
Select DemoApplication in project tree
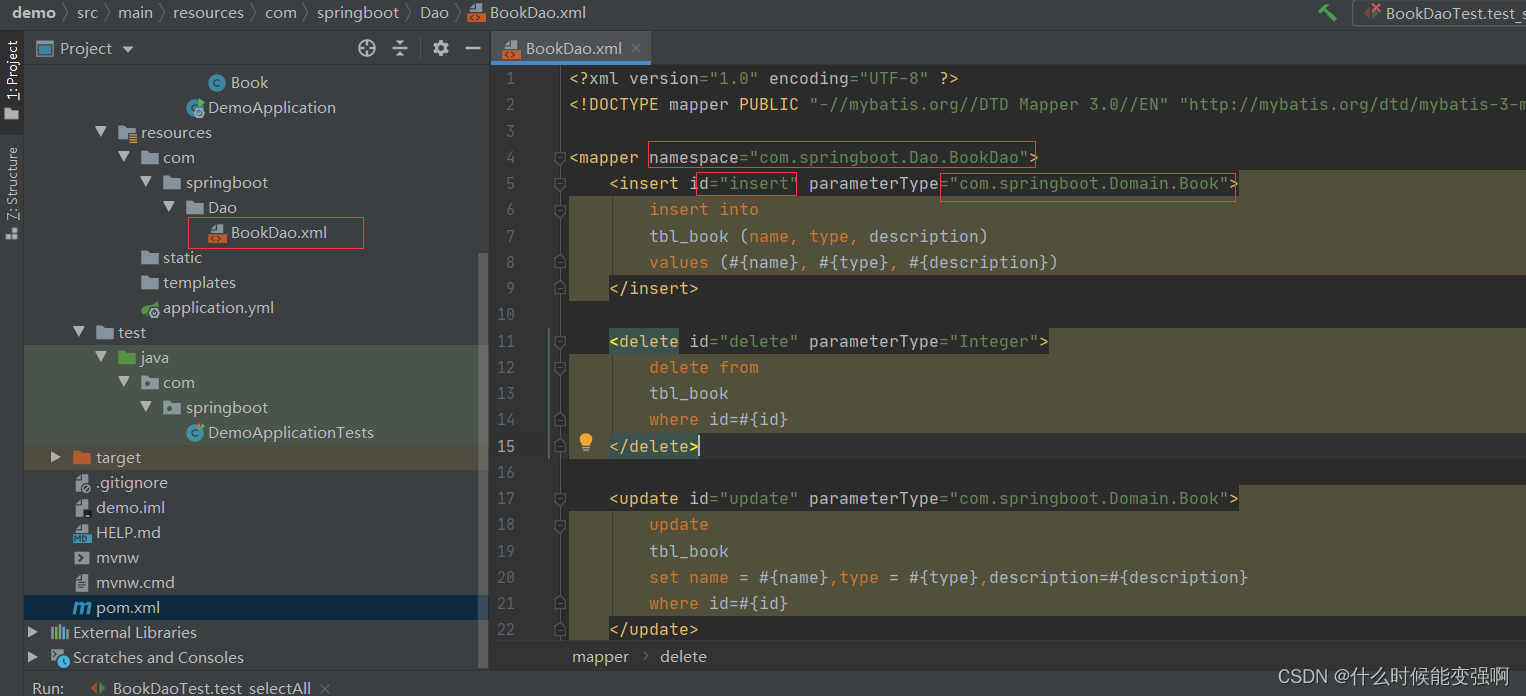(261, 107)
